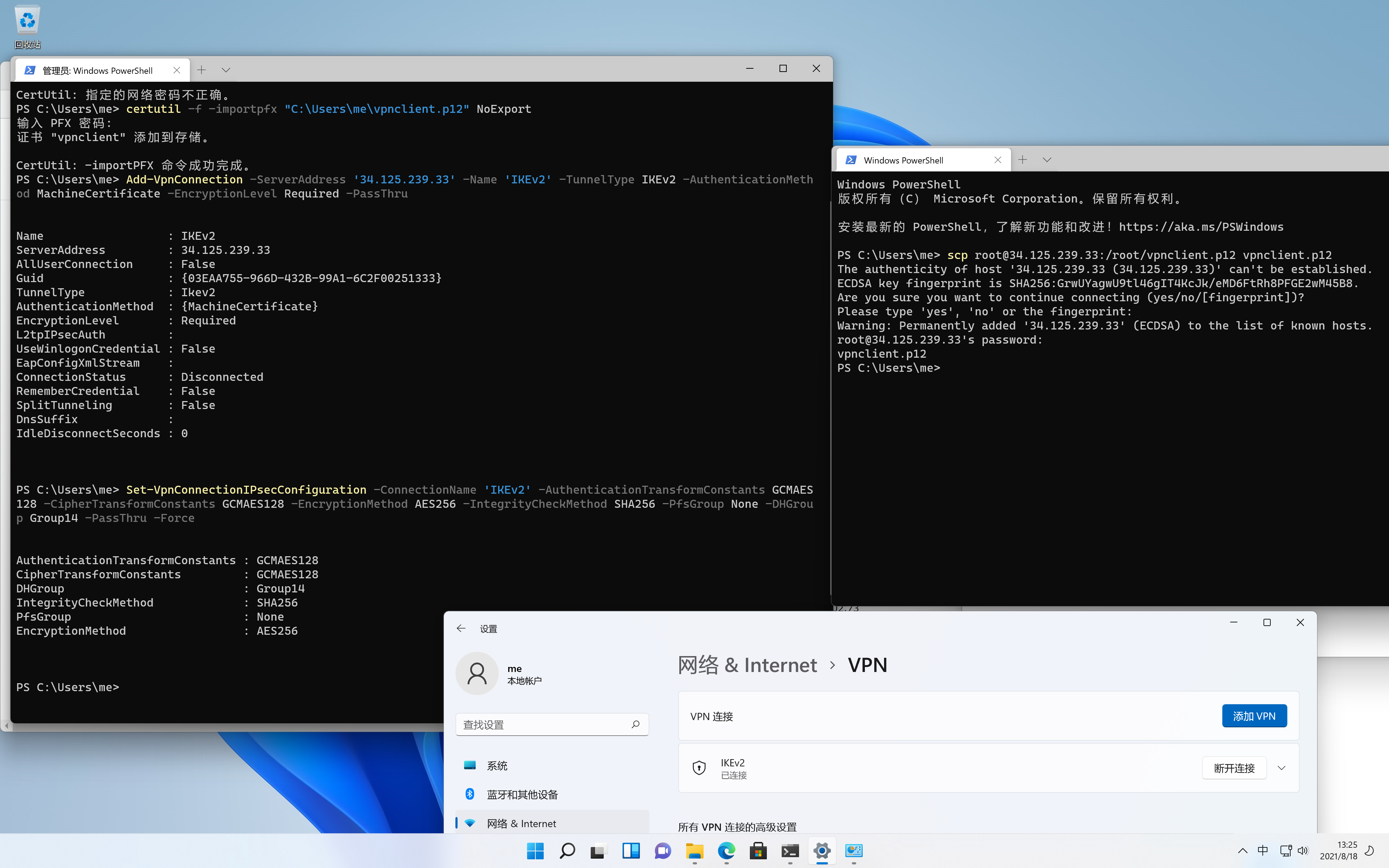Click the 蓝牙和其他设备 Bluetooth icon in sidebar
Image resolution: width=1389 pixels, height=868 pixels.
470,794
